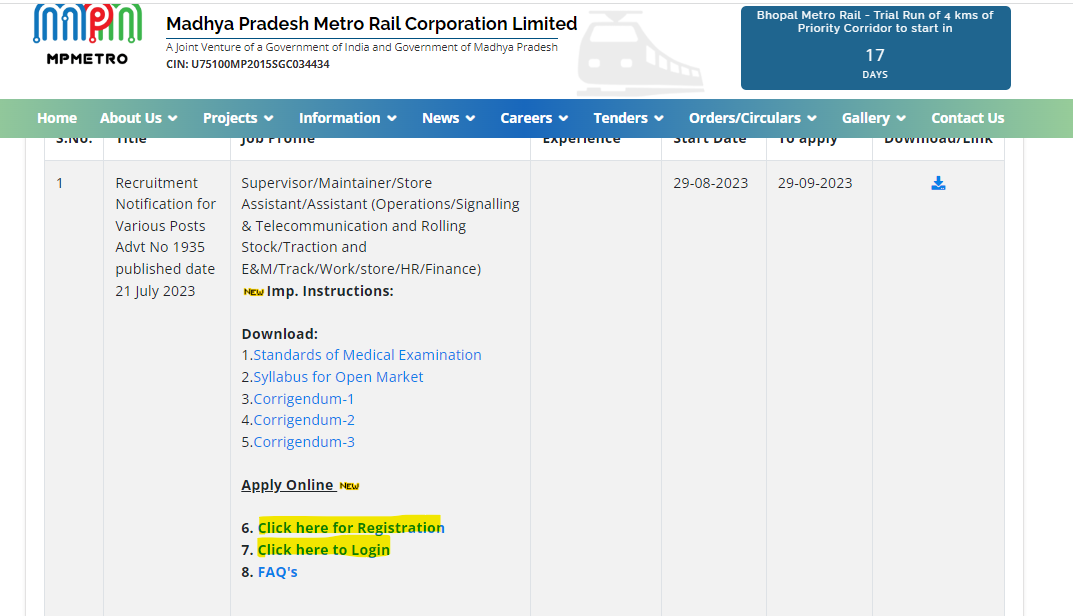Screen dimensions: 1073x616
Task: Download the recruitment notification file icon
Action: pos(938,183)
